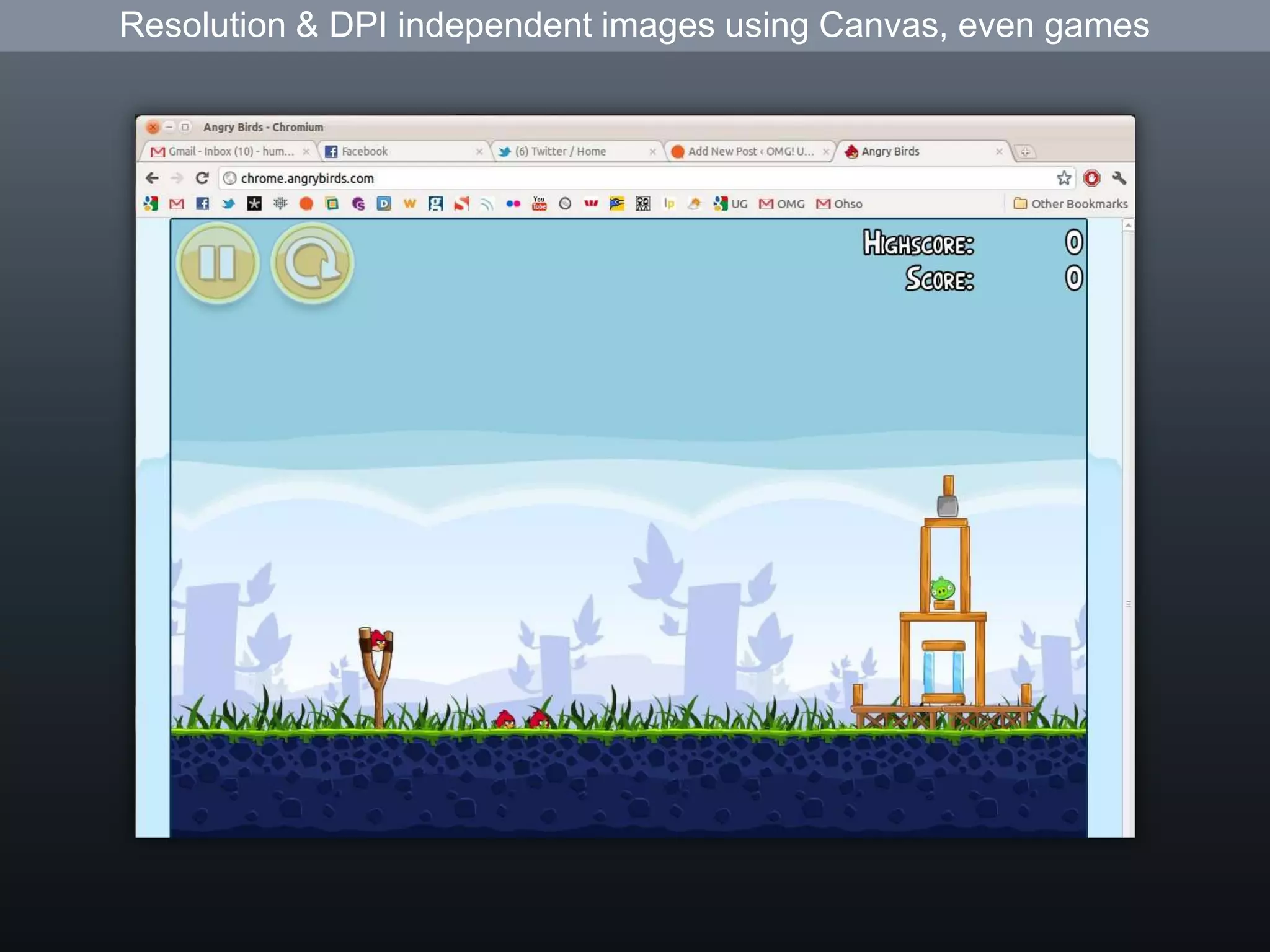This screenshot has width=1270, height=952.
Task: Go back to the previous page
Action: point(152,178)
